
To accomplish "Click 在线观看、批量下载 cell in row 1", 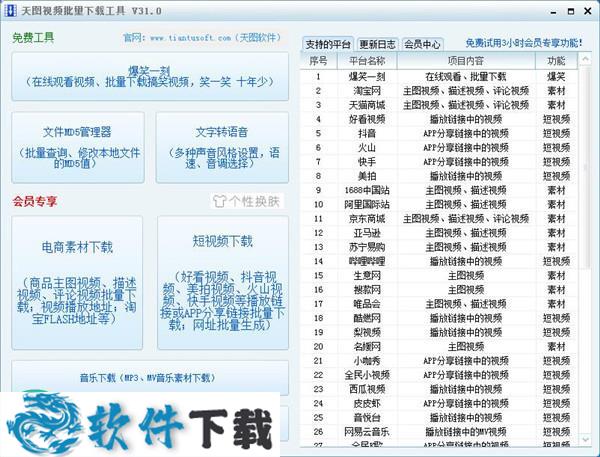I will pos(466,77).
